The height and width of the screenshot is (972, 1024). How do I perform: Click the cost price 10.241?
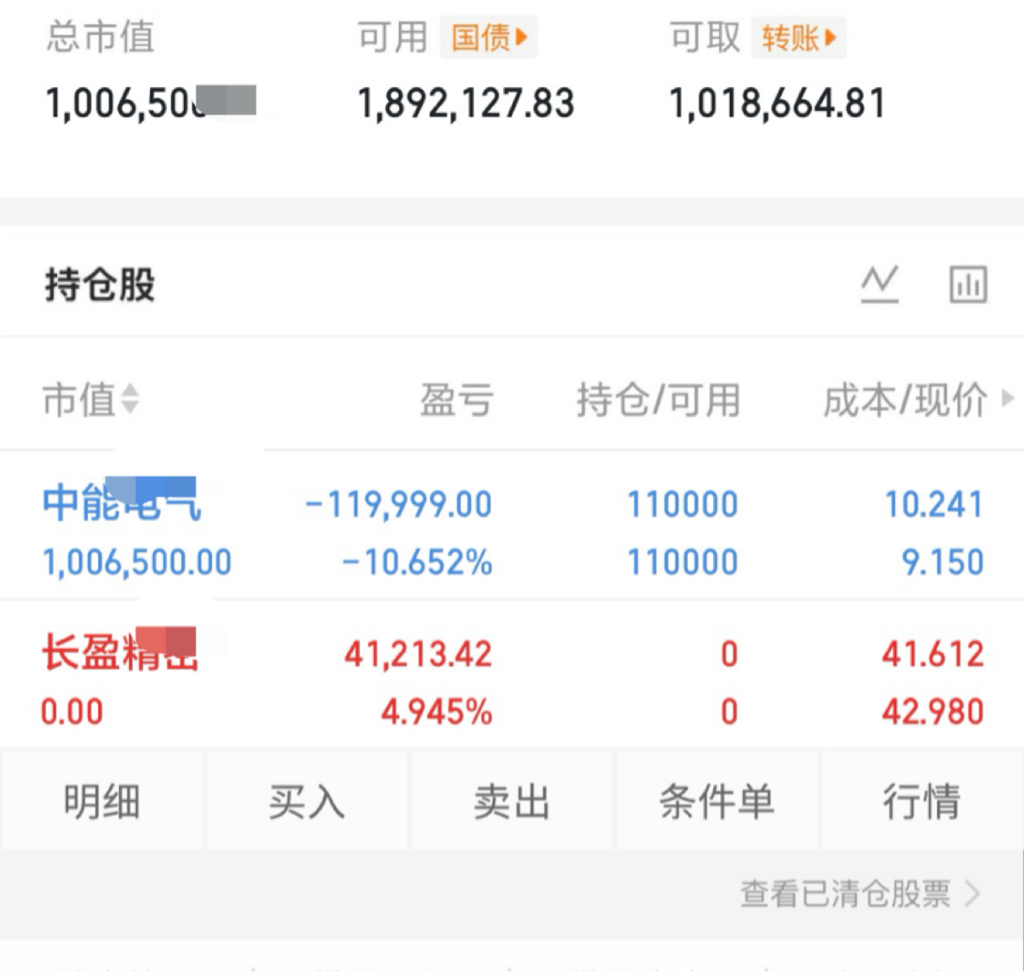point(934,504)
